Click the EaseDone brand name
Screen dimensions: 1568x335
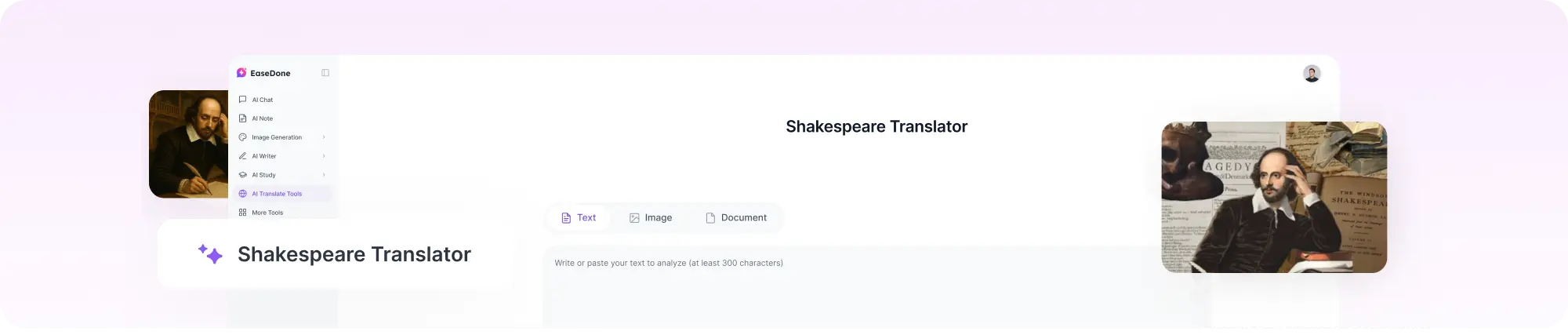tap(270, 73)
